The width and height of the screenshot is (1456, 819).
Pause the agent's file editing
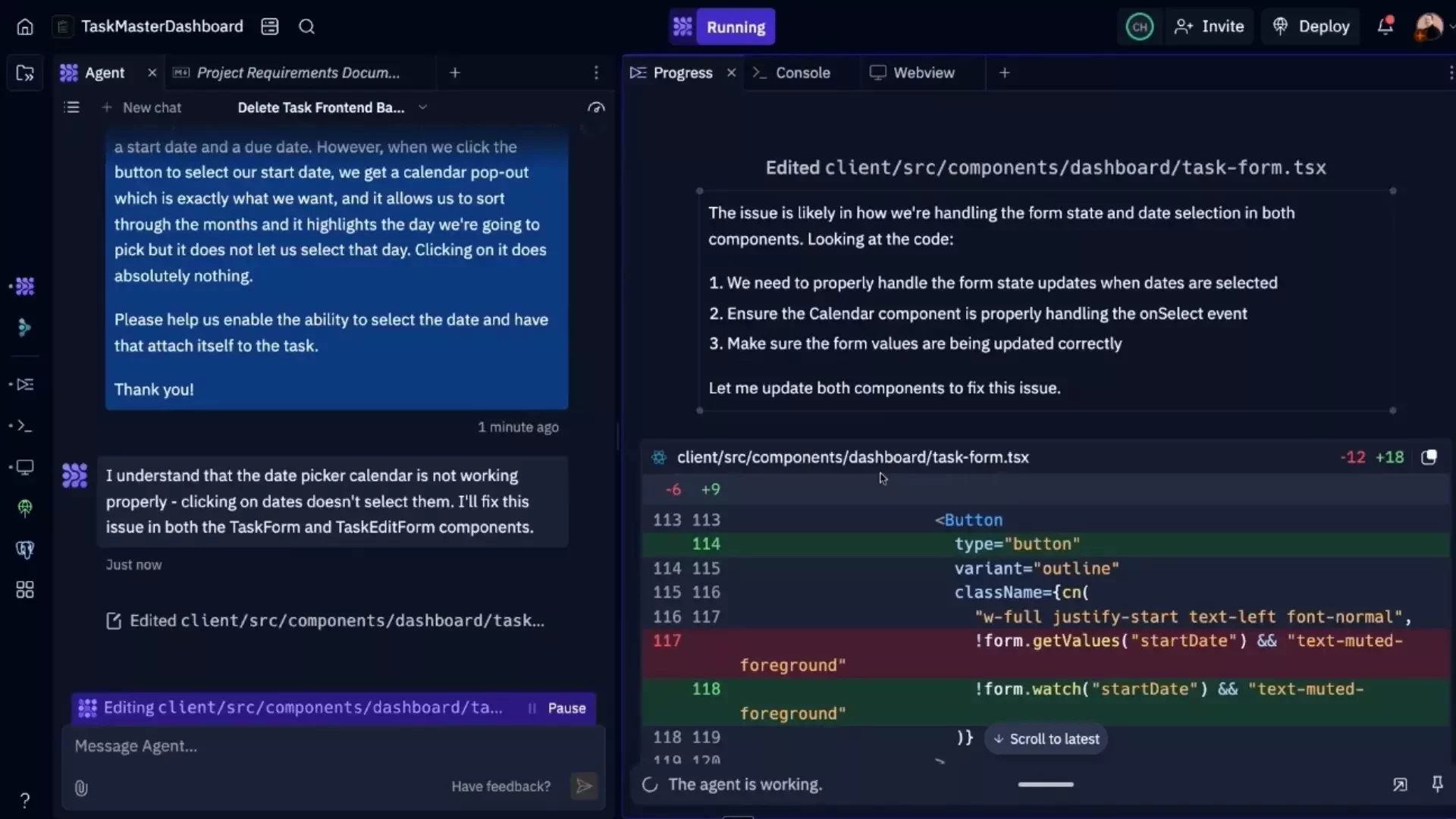pos(566,708)
